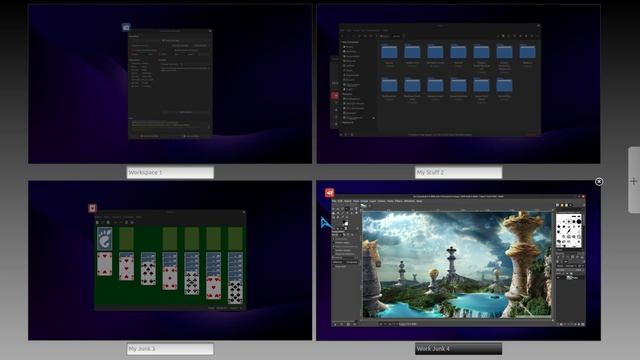Viewport: 640px width, 360px height.
Task: Activate the dialog window in Workspace 1
Action: [x=170, y=84]
